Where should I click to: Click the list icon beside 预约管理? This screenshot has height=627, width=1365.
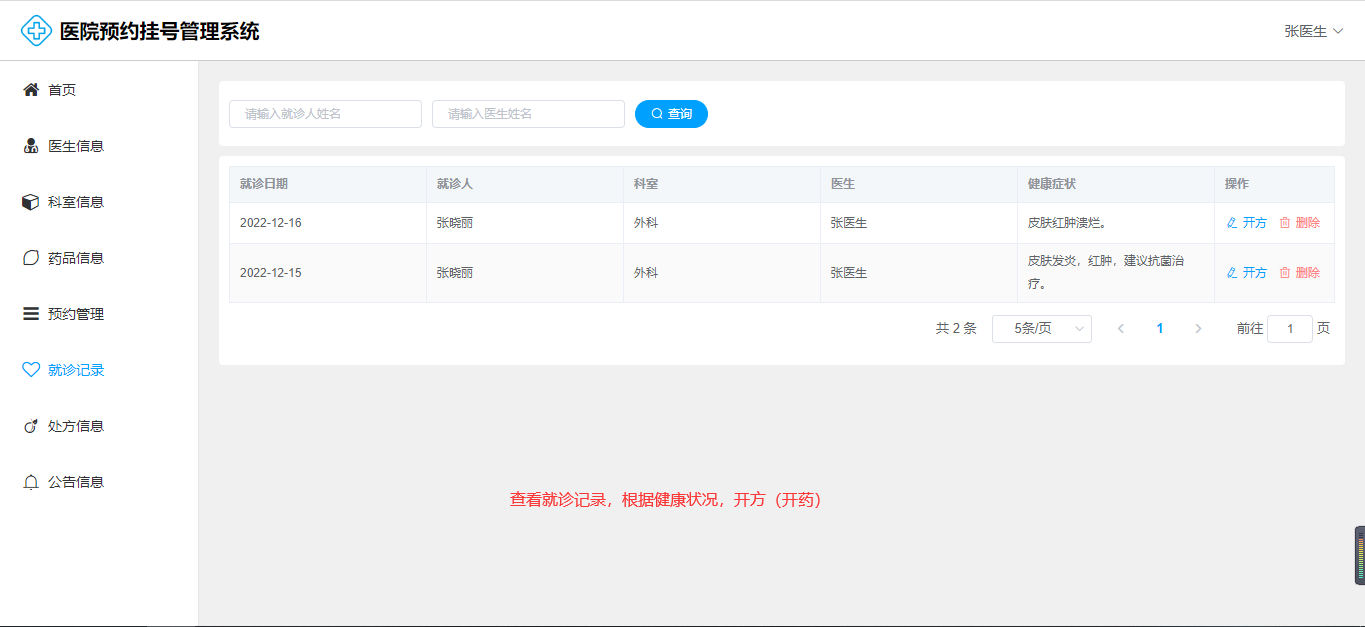[x=31, y=314]
